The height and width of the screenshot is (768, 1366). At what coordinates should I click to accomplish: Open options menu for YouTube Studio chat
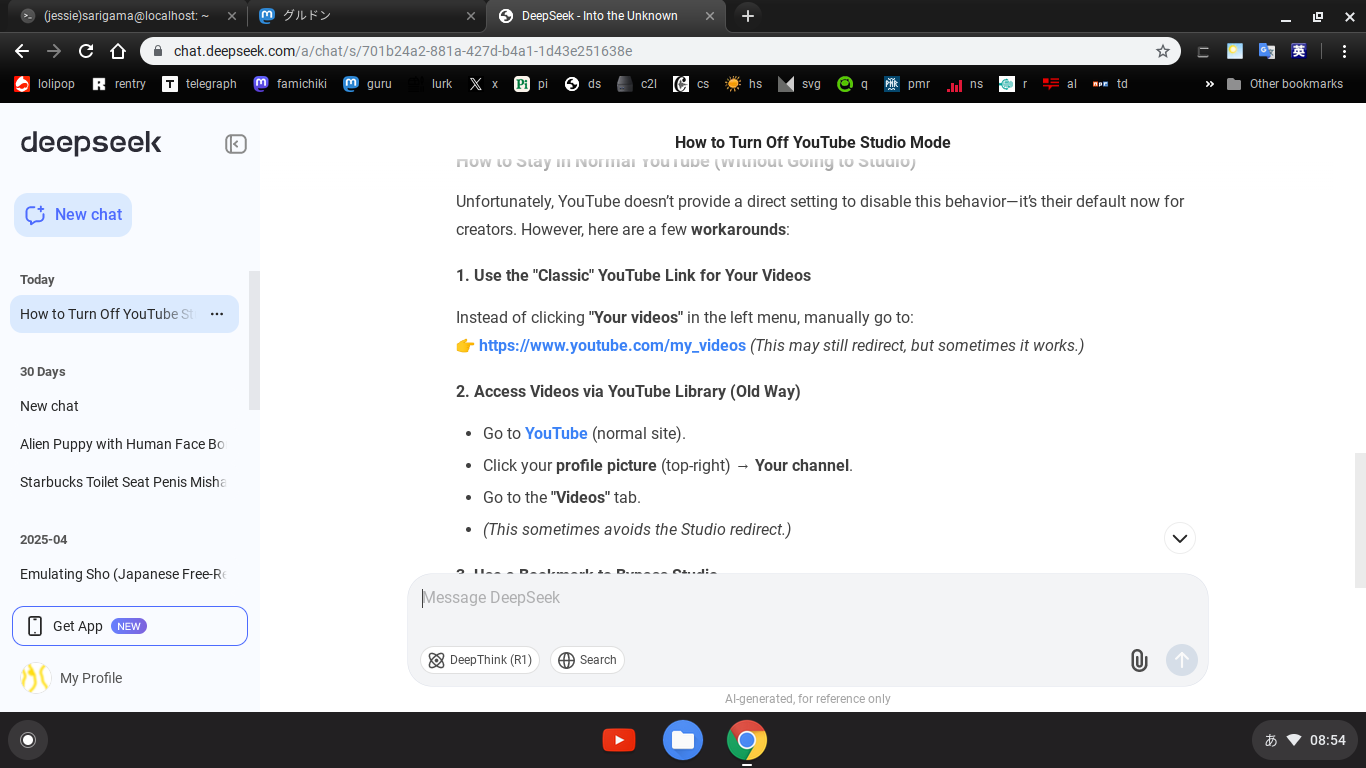[x=217, y=314]
